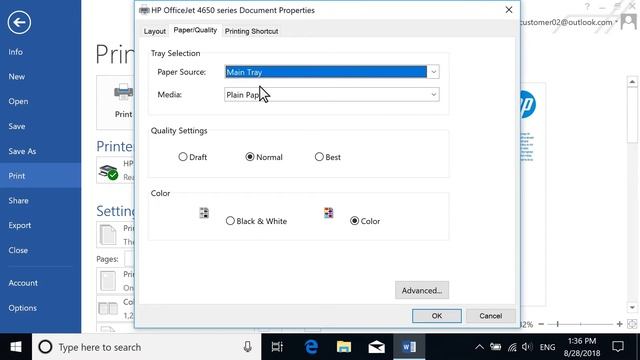The image size is (640, 360).
Task: Click the preview scrollbar up arrow in Word
Action: (632, 82)
